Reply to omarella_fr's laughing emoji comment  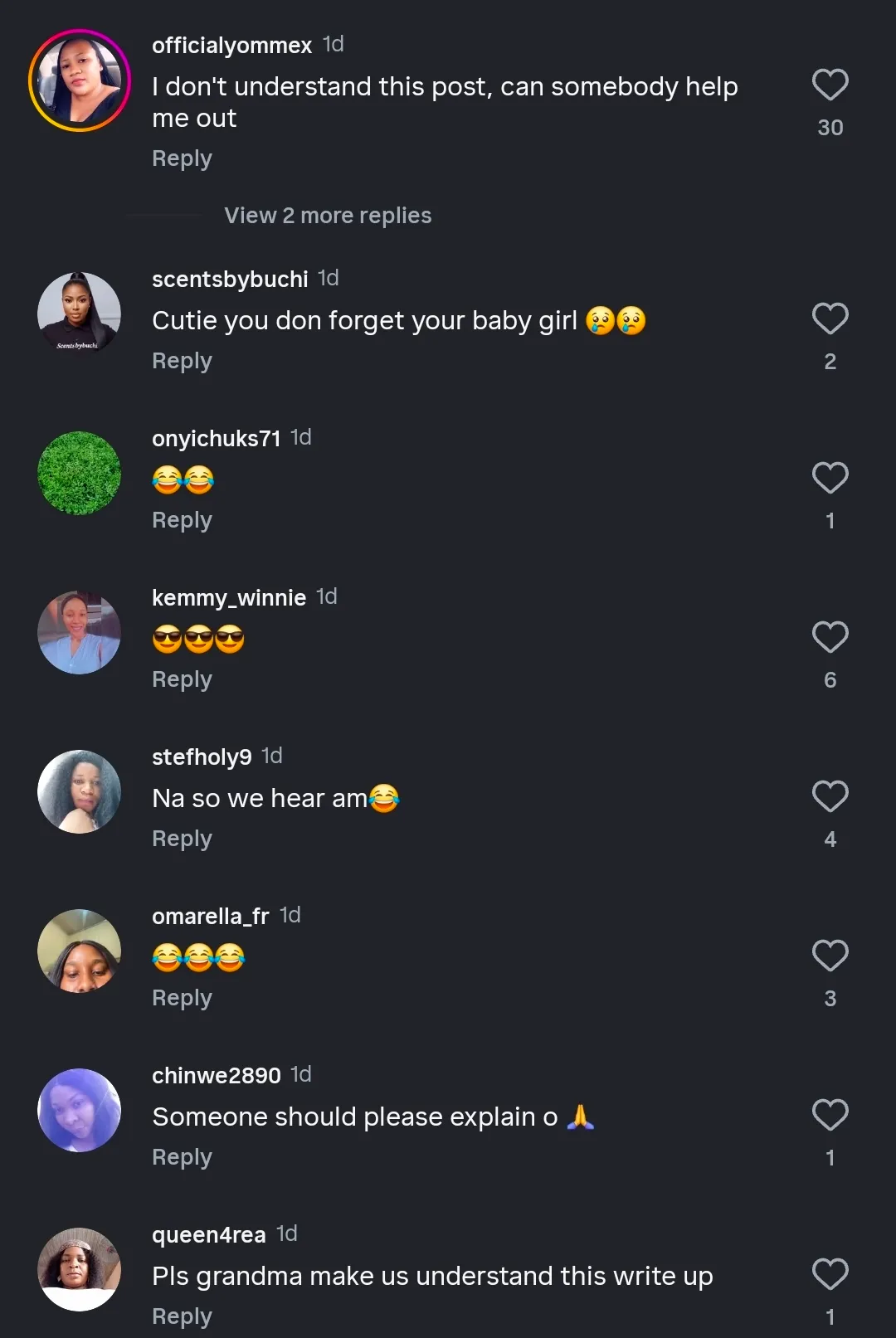click(182, 998)
